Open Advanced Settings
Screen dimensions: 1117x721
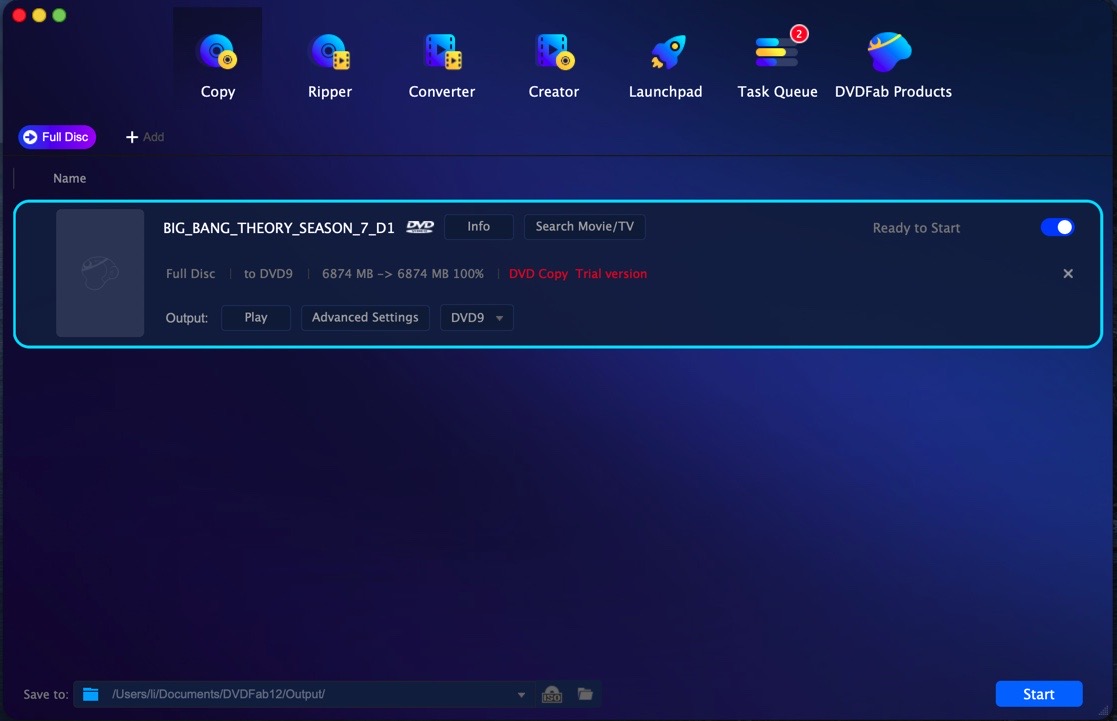pos(365,318)
